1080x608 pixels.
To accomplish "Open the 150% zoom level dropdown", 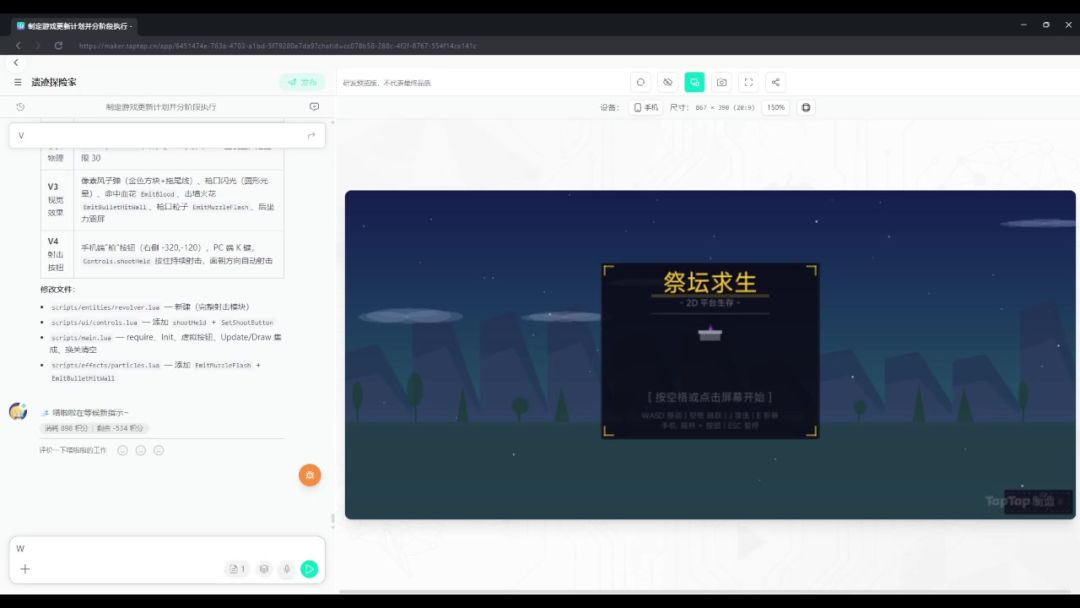I will 775,107.
